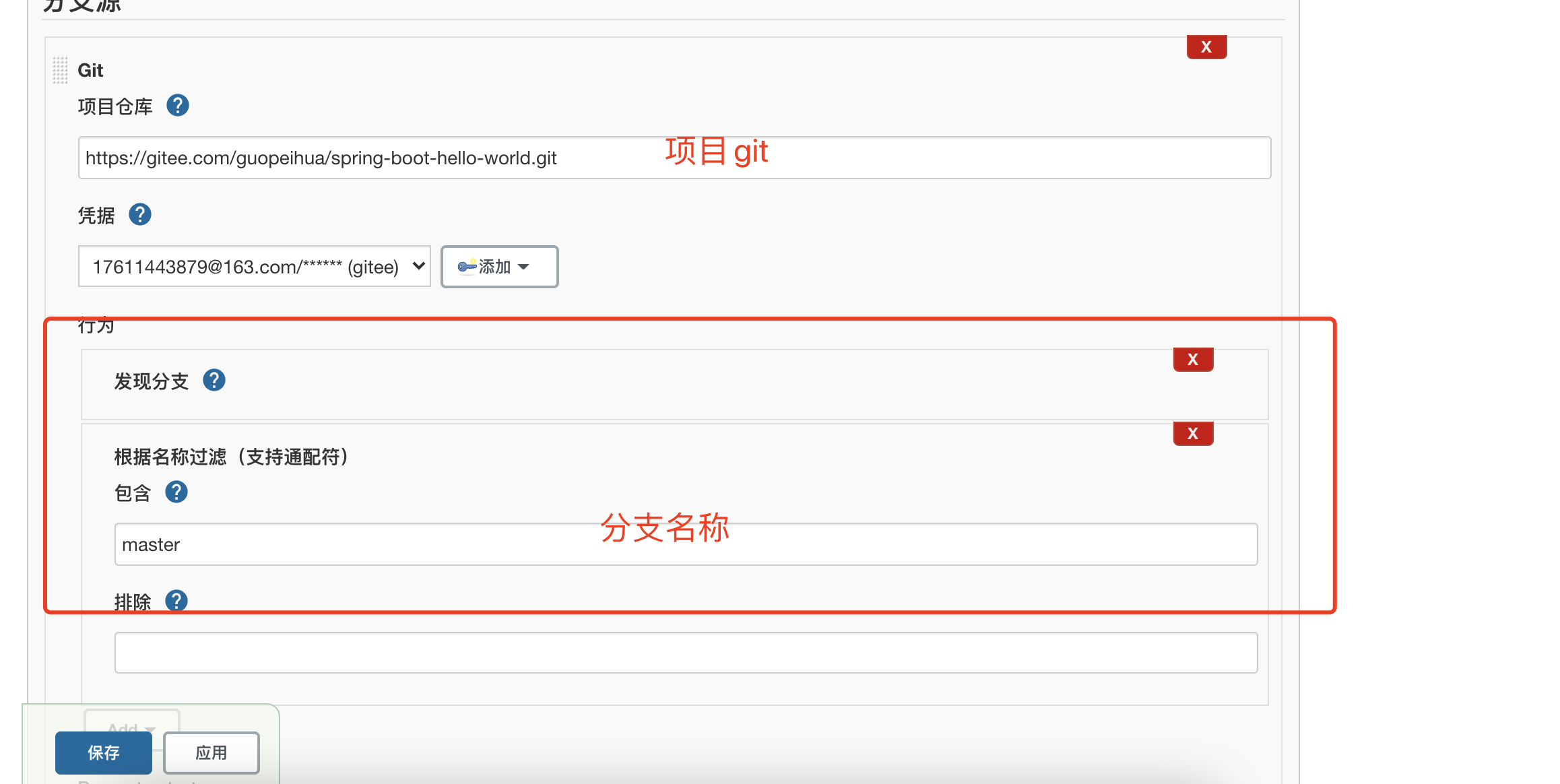Open the gitee credentials dropdown
This screenshot has width=1560, height=784.
[254, 267]
